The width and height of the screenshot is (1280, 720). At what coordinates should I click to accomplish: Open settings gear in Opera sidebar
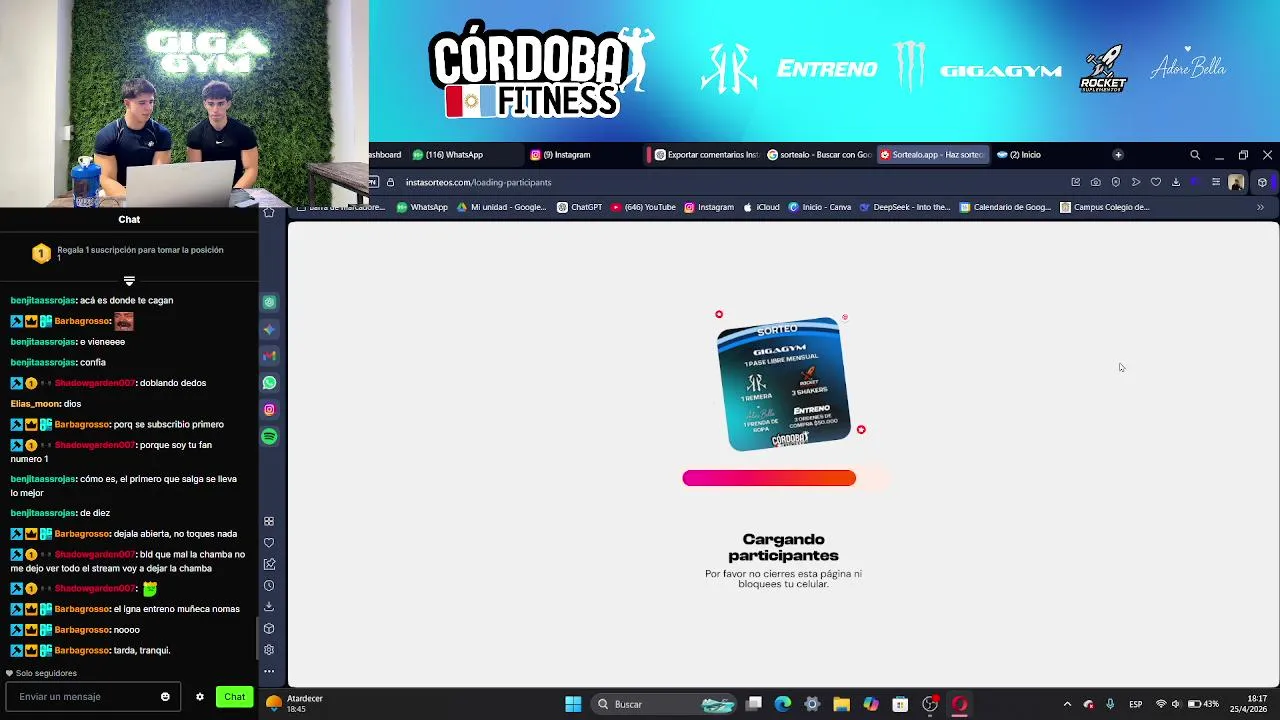click(x=269, y=650)
